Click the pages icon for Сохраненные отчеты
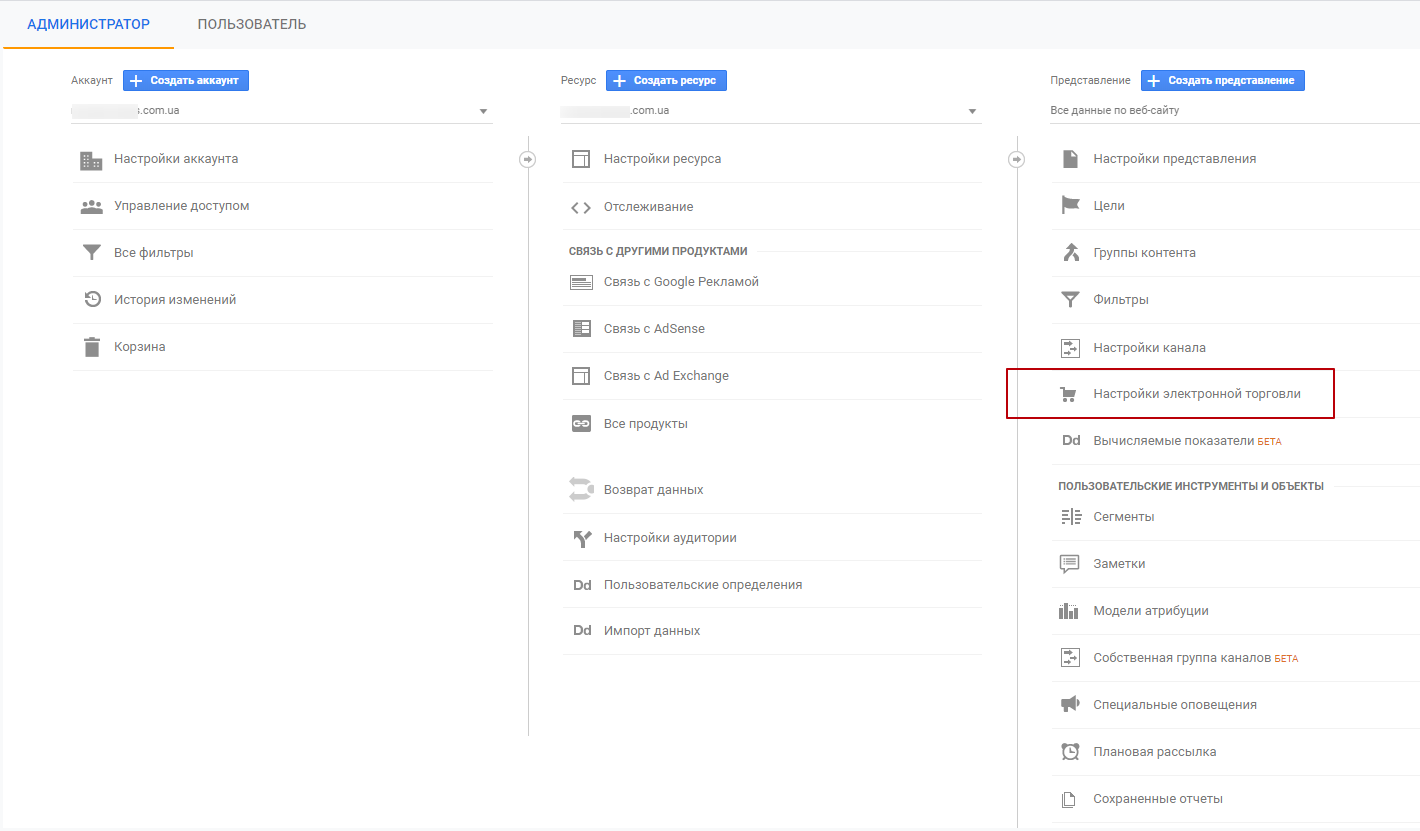 pyautogui.click(x=1068, y=799)
